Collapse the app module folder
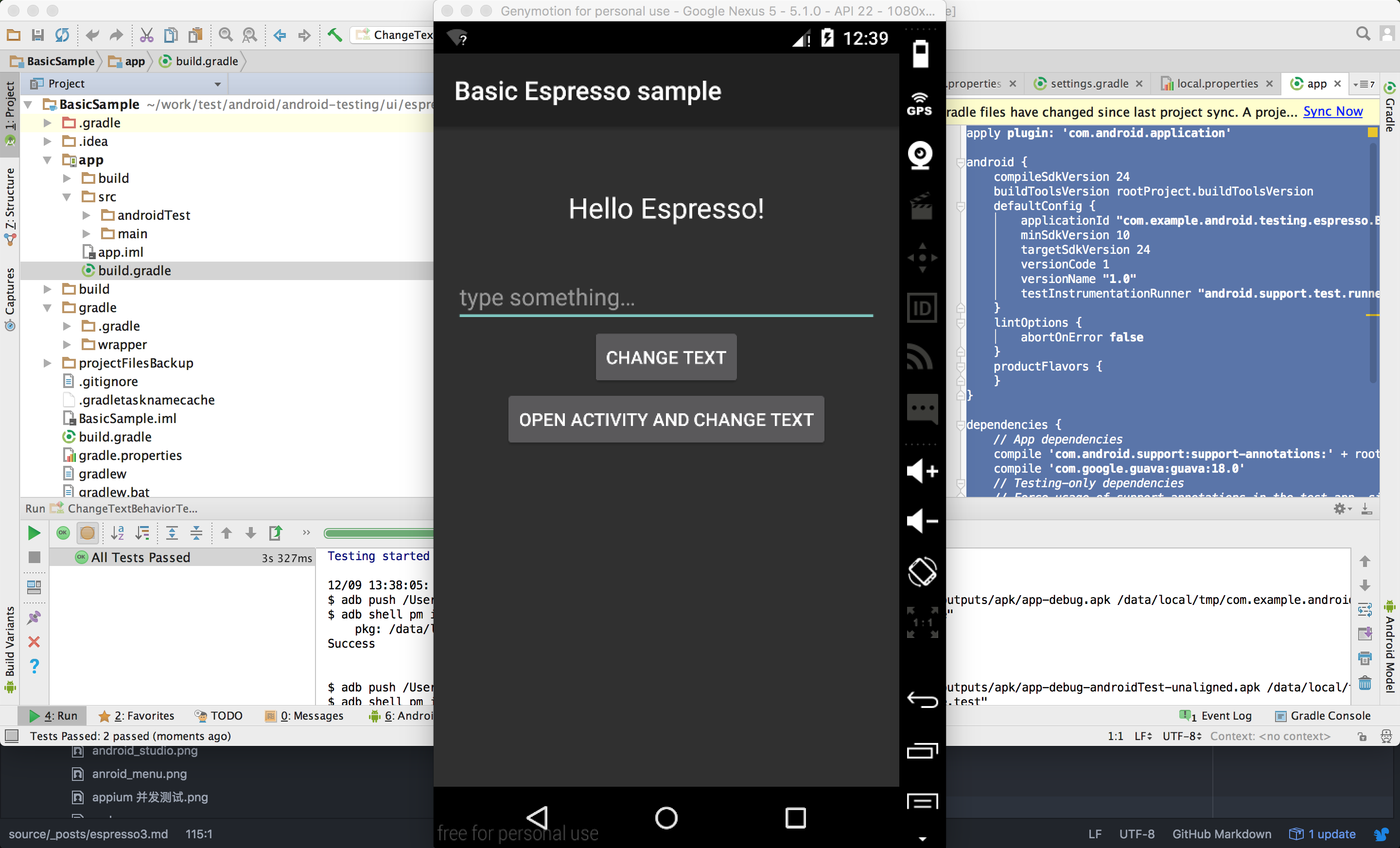This screenshot has width=1400, height=848. pos(48,160)
